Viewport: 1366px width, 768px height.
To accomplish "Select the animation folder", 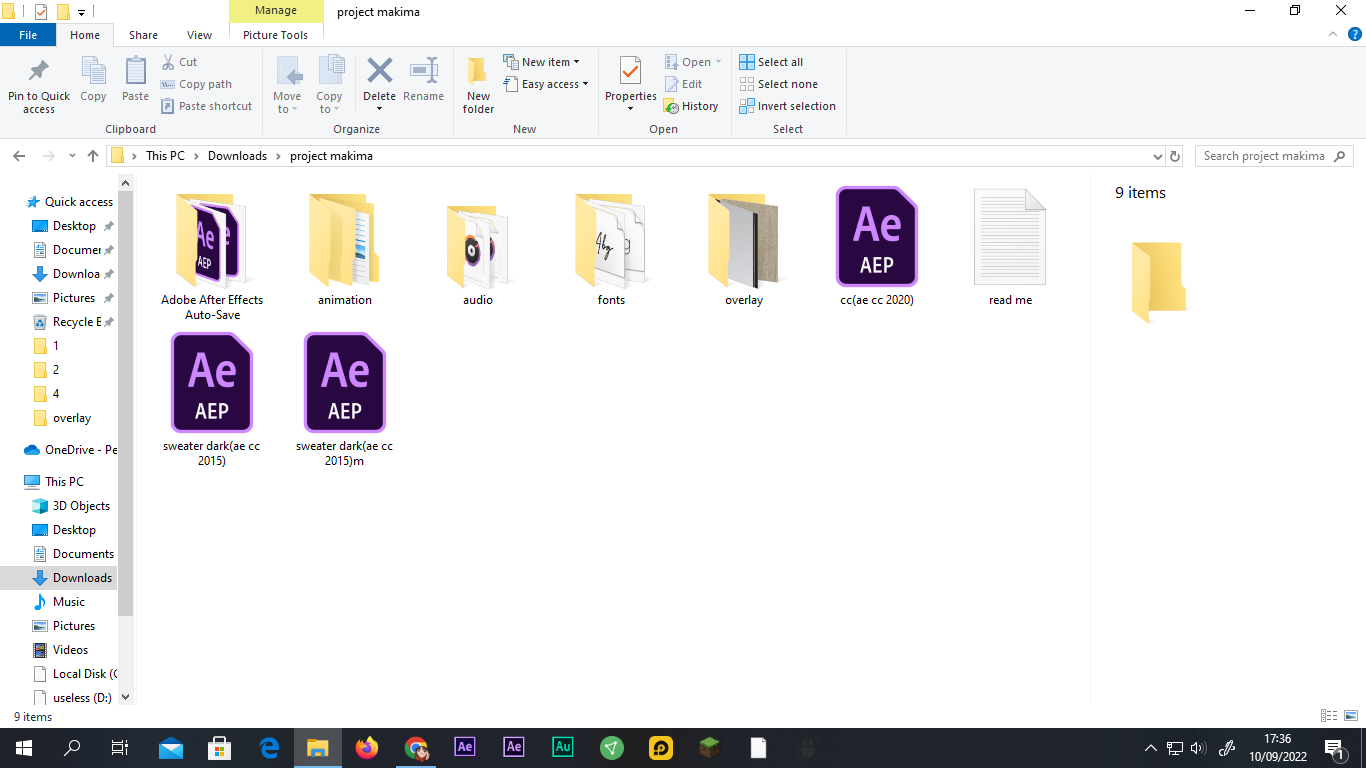I will pyautogui.click(x=345, y=249).
